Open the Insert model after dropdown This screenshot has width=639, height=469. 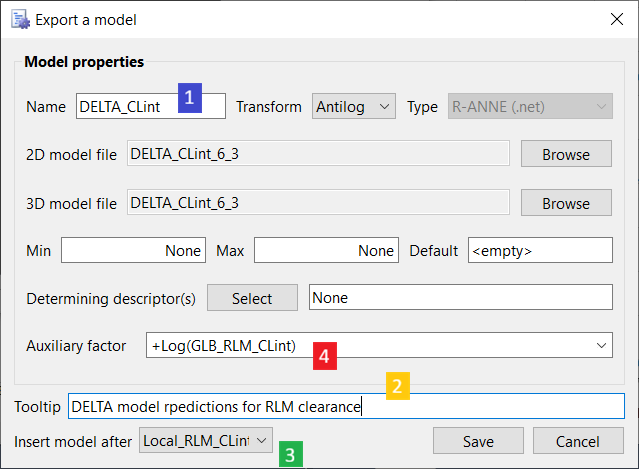[206, 440]
